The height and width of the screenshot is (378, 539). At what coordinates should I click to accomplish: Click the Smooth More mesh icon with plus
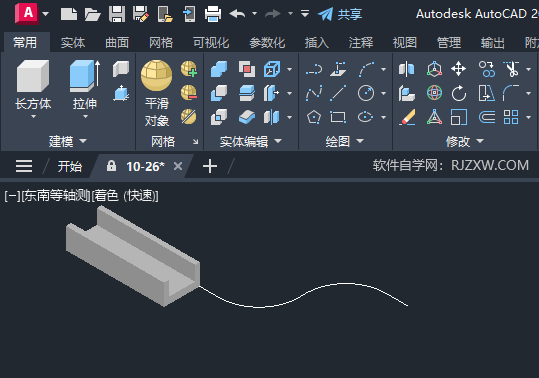click(189, 69)
